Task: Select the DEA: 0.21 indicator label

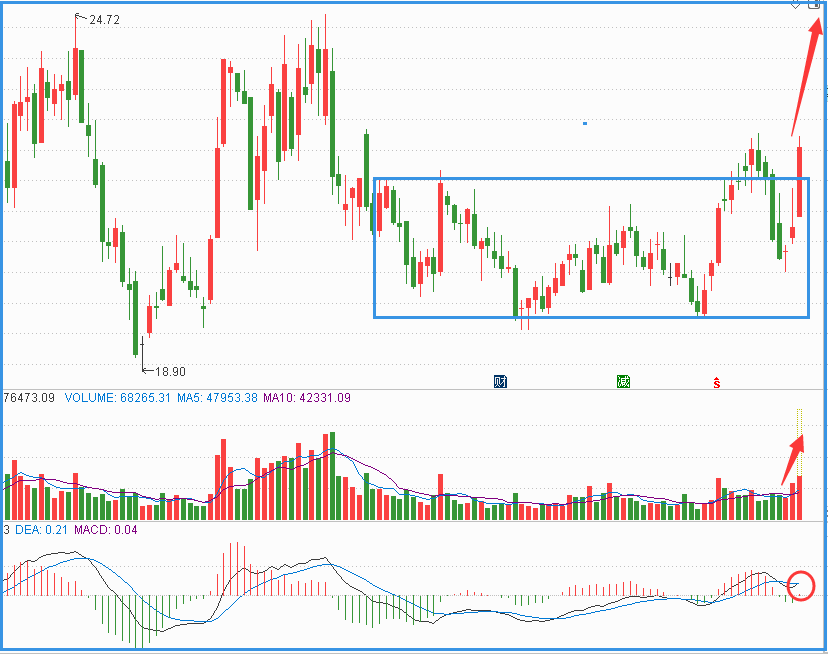Action: [41, 529]
